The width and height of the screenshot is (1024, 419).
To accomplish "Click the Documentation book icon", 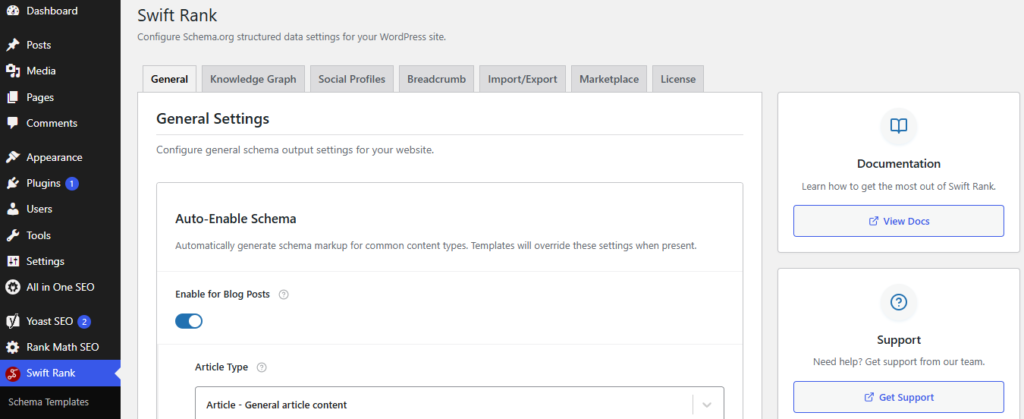I will (x=899, y=126).
